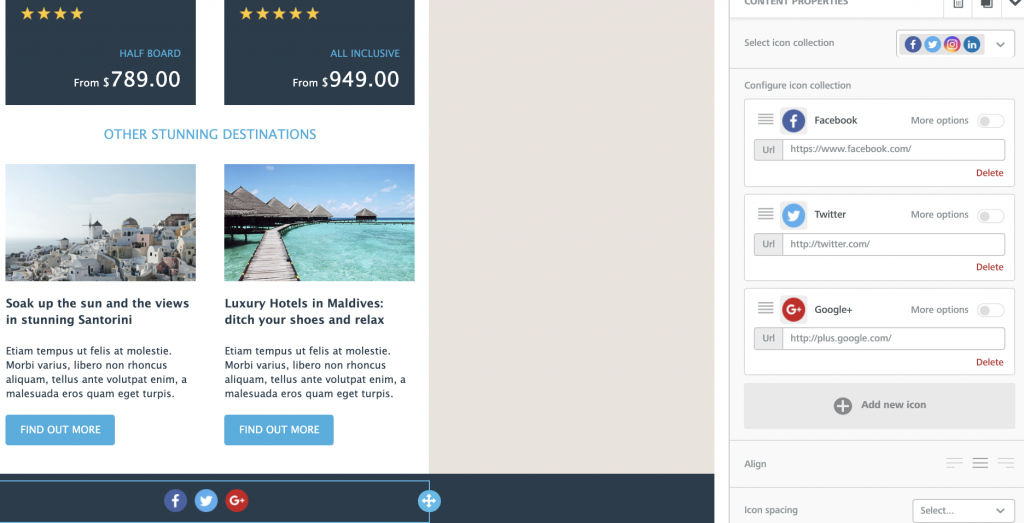Click the blue move handle on social block
This screenshot has height=523, width=1024.
click(429, 501)
